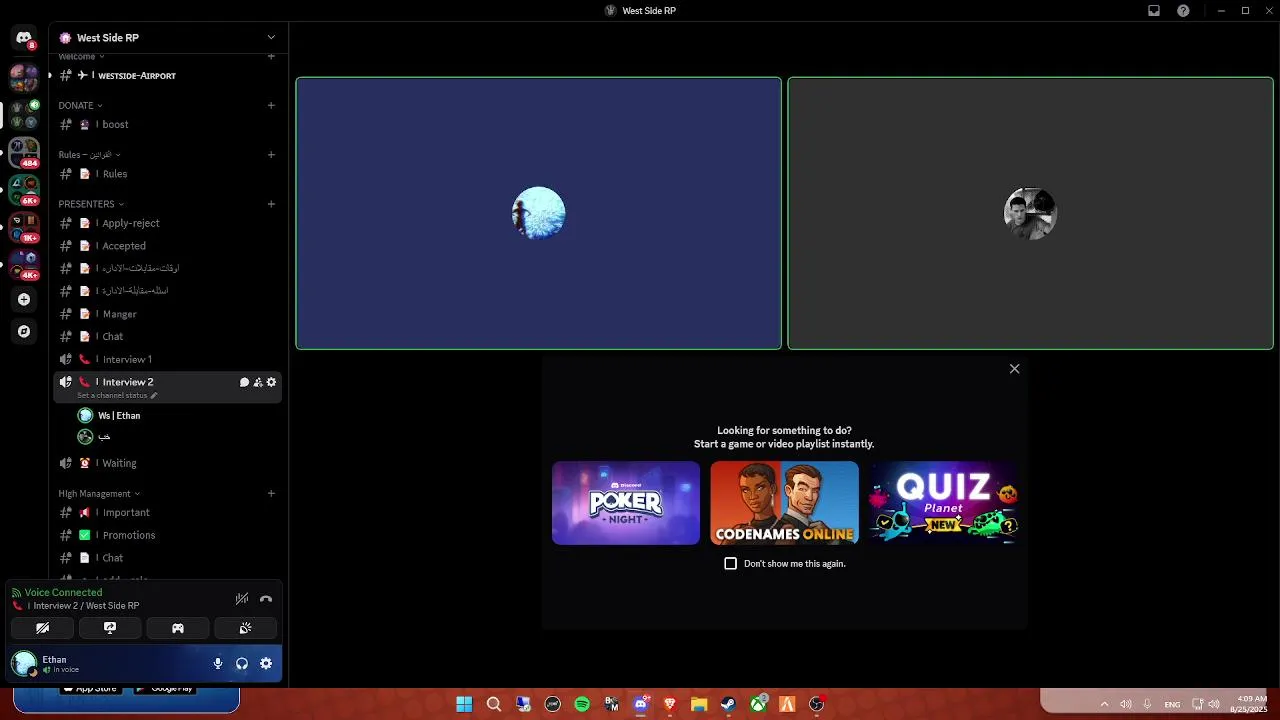Add channel to High Management category
Screen dimensions: 1280x720
pos(271,493)
